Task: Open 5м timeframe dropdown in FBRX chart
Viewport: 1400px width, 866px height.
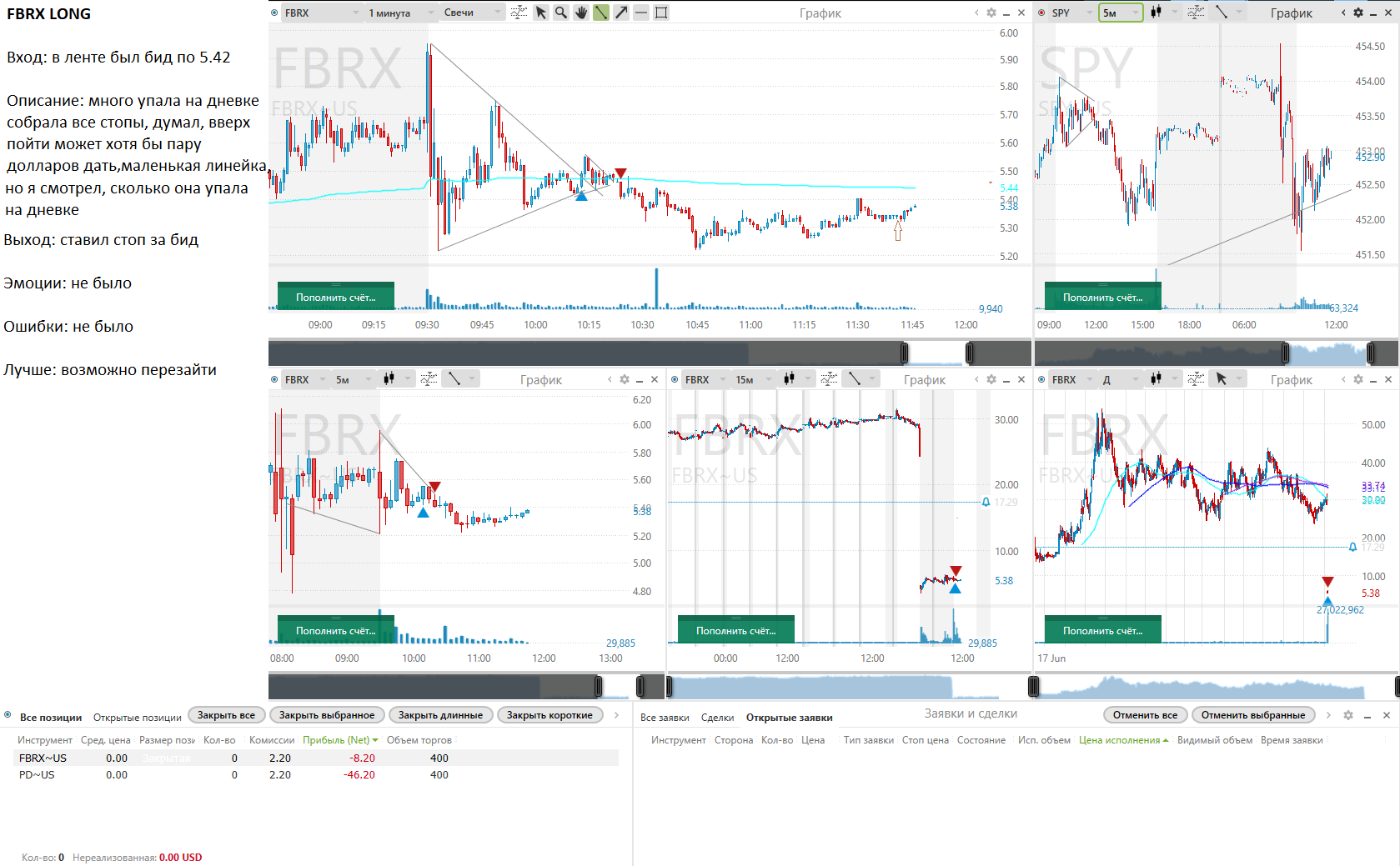Action: (354, 379)
